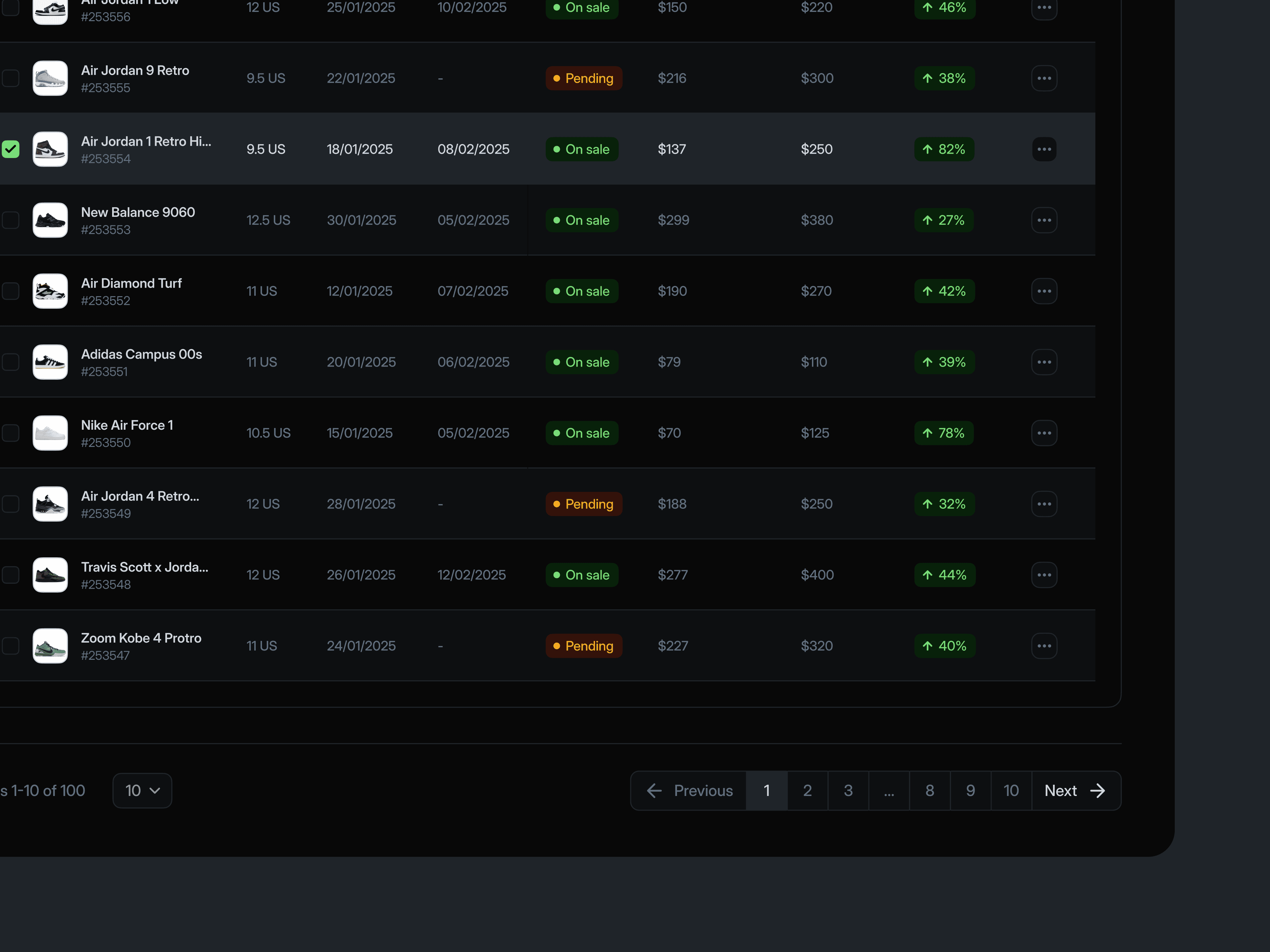The height and width of the screenshot is (952, 1270).
Task: Jump to page 3
Action: coord(848,791)
